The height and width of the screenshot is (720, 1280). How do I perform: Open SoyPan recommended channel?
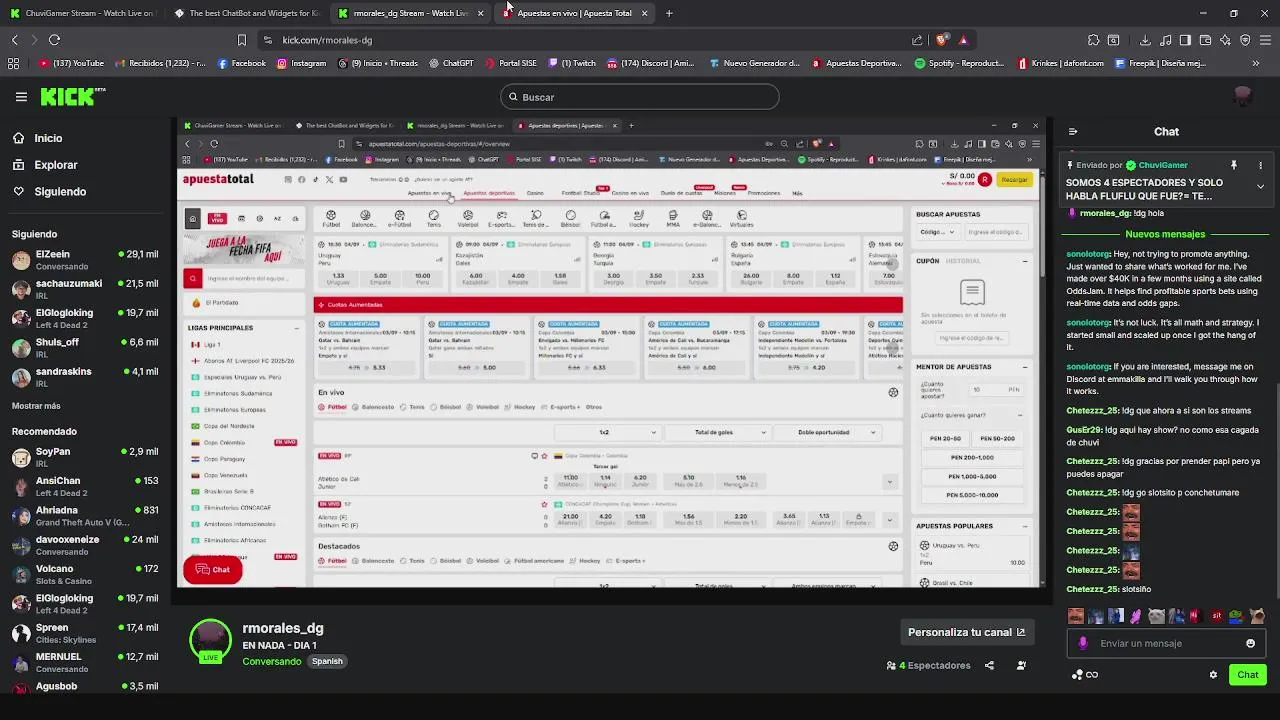click(85, 457)
